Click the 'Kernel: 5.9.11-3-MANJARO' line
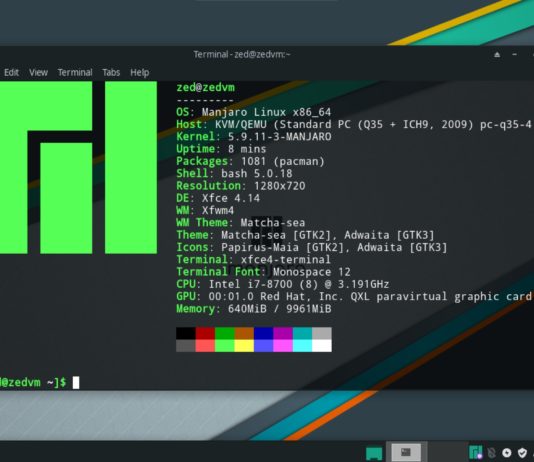Screen dimensions: 534x462 point(254,137)
